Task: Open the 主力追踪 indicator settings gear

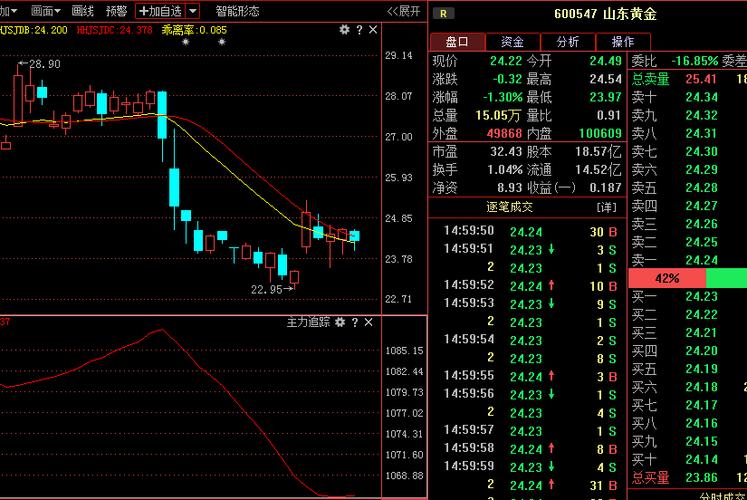Action: point(341,322)
